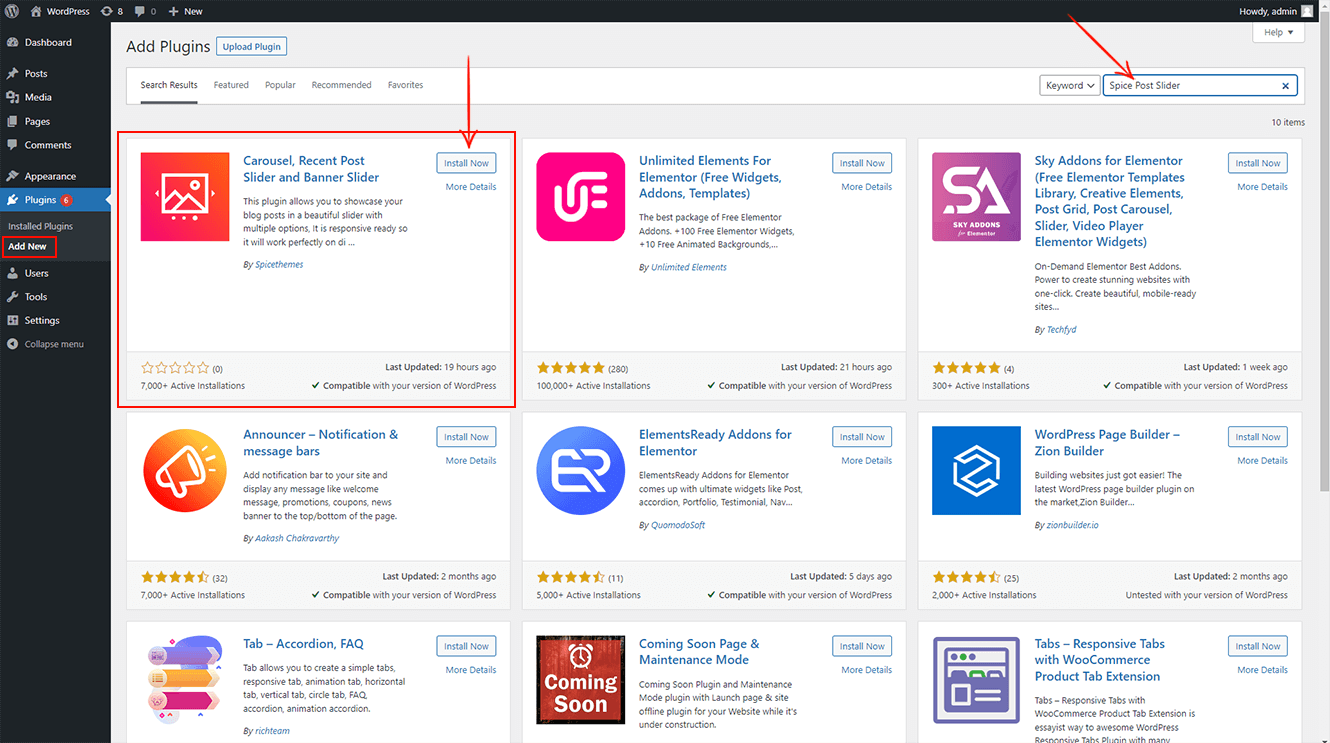Install Announcer Notification plugin
Image resolution: width=1330 pixels, height=743 pixels.
pyautogui.click(x=466, y=437)
